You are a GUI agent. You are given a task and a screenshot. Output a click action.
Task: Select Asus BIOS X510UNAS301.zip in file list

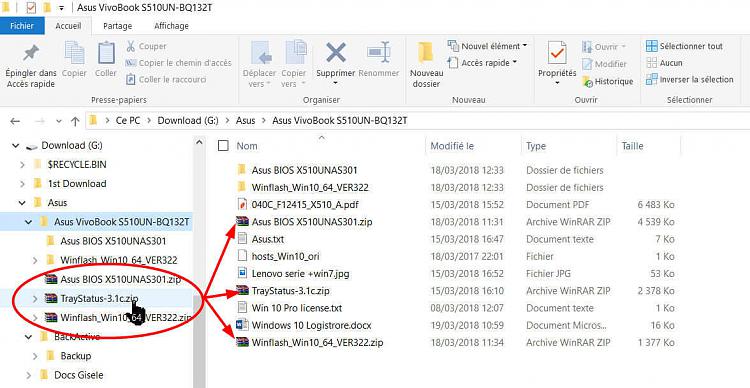pyautogui.click(x=312, y=222)
